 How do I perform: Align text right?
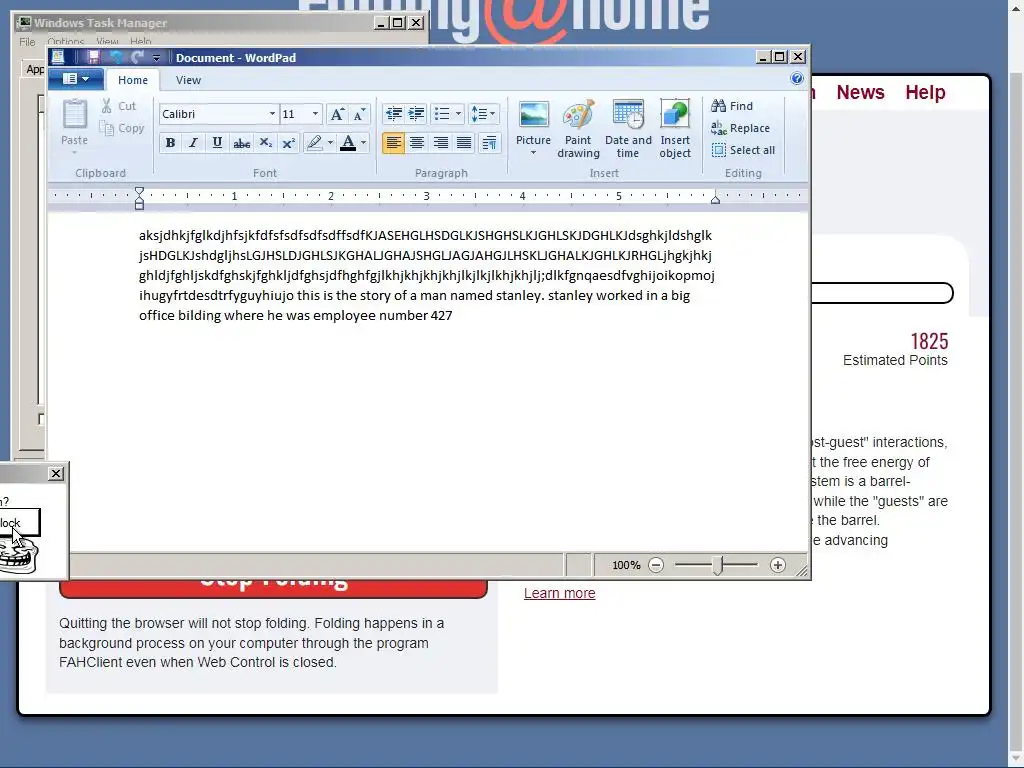tap(441, 142)
